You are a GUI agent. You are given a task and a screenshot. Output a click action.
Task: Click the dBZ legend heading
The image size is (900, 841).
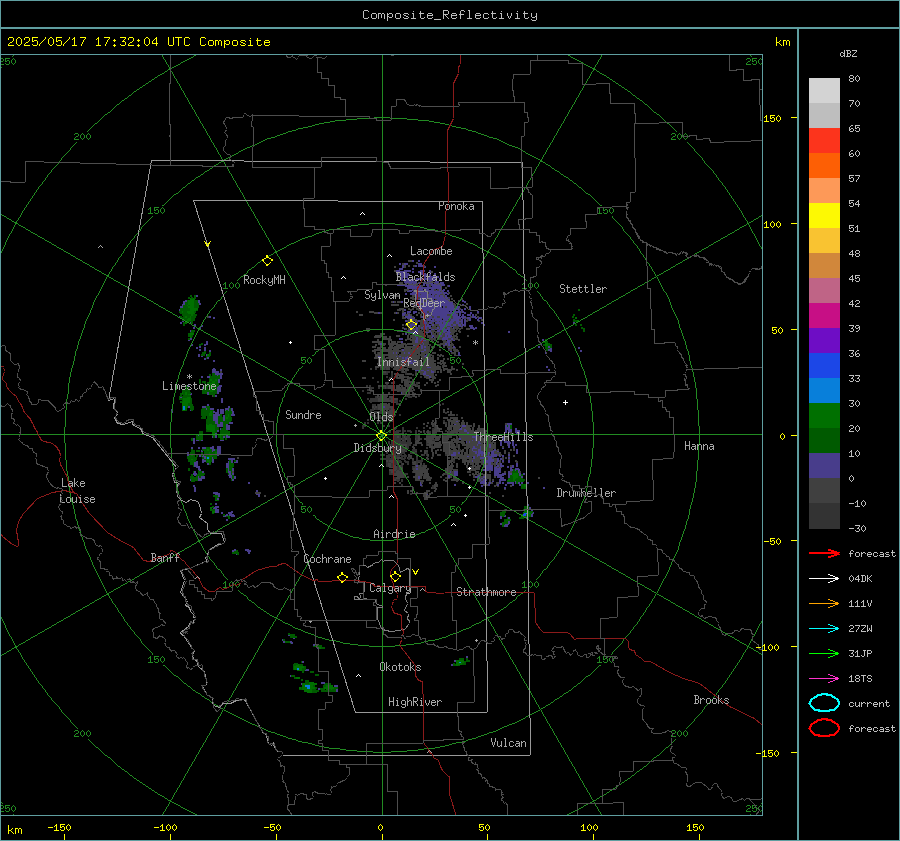pos(848,53)
